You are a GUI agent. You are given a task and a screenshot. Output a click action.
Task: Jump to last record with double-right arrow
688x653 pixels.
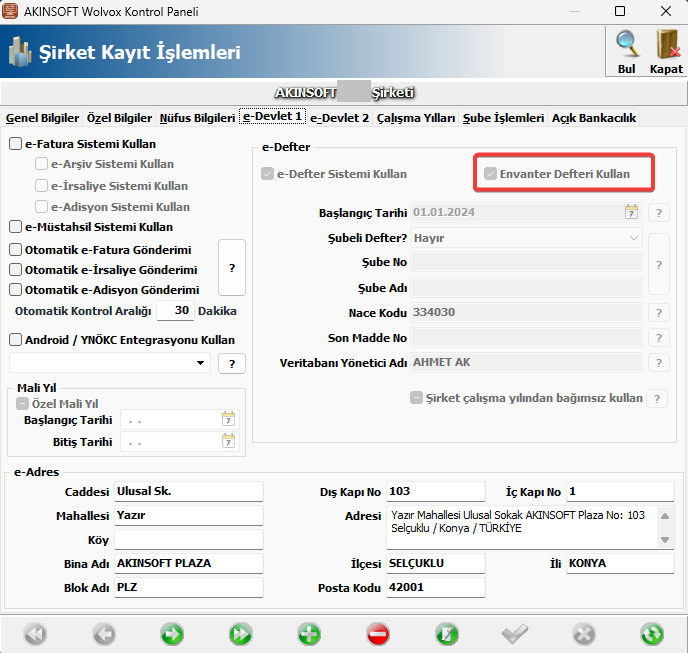point(240,634)
